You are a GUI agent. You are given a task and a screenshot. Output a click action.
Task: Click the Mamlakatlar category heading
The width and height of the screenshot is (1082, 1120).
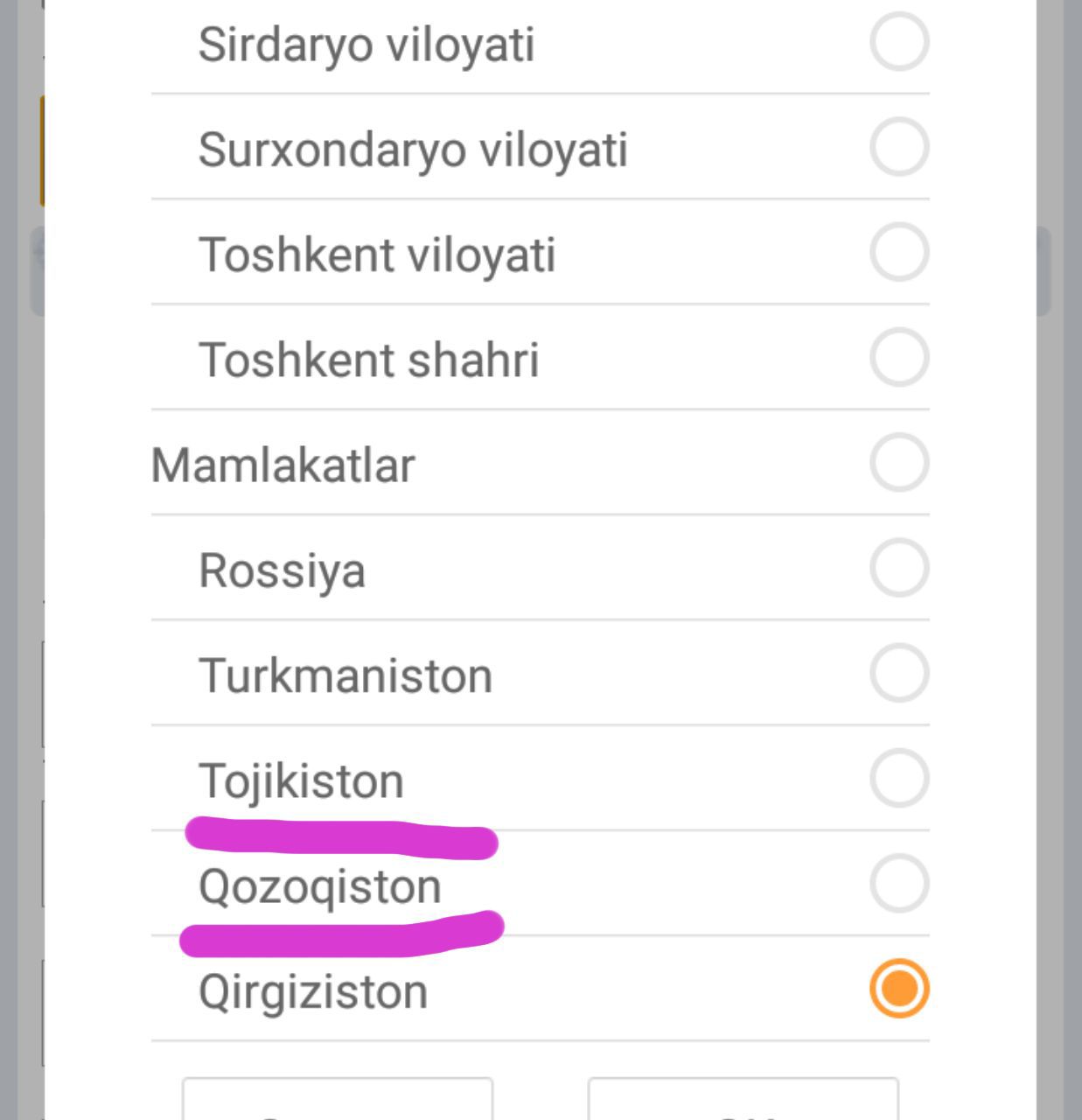click(283, 465)
